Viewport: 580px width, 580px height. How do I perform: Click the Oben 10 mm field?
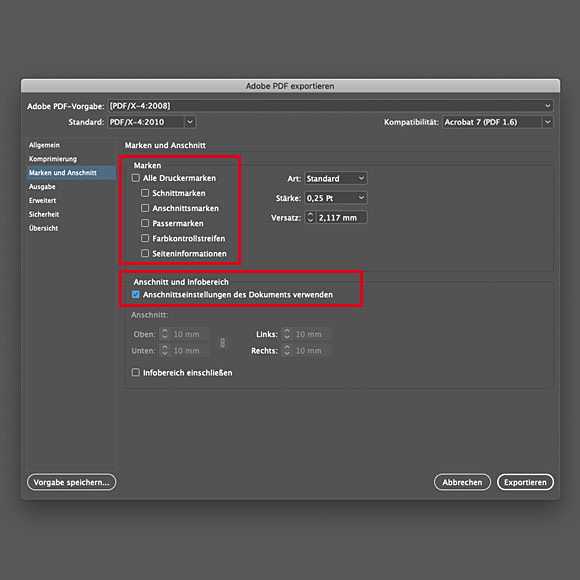(x=190, y=334)
